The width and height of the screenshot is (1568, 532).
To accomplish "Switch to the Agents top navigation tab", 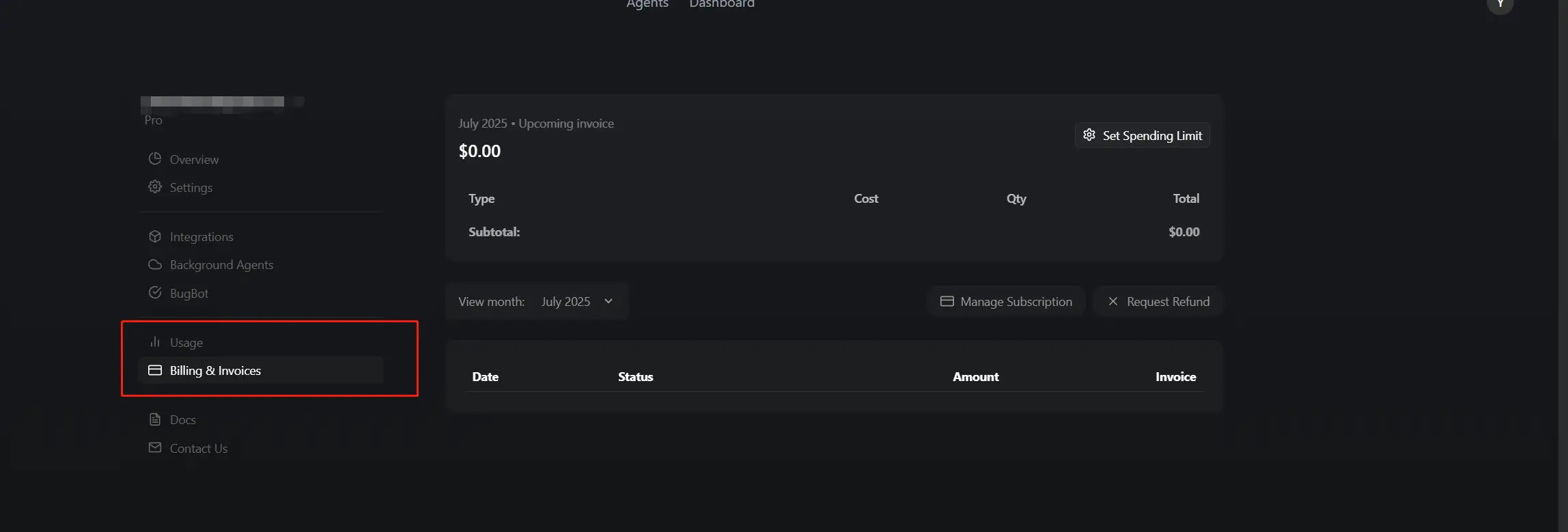I will click(x=647, y=4).
